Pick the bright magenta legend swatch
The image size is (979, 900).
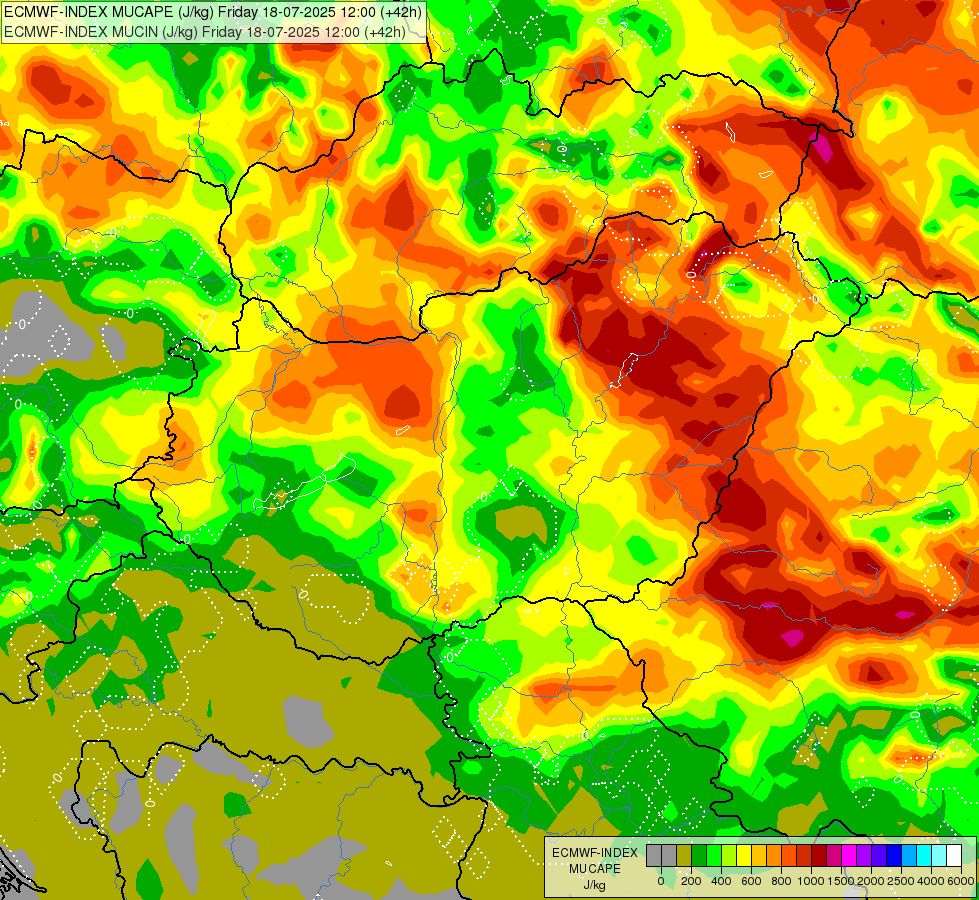pyautogui.click(x=850, y=855)
